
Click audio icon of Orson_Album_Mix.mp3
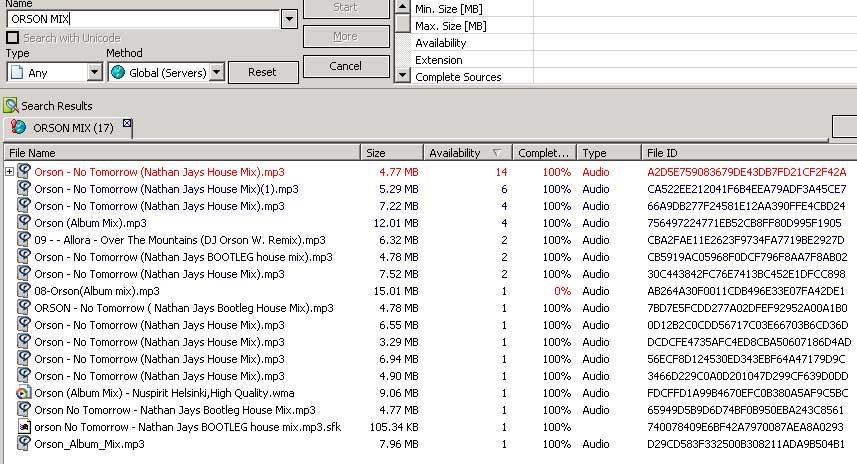click(24, 442)
